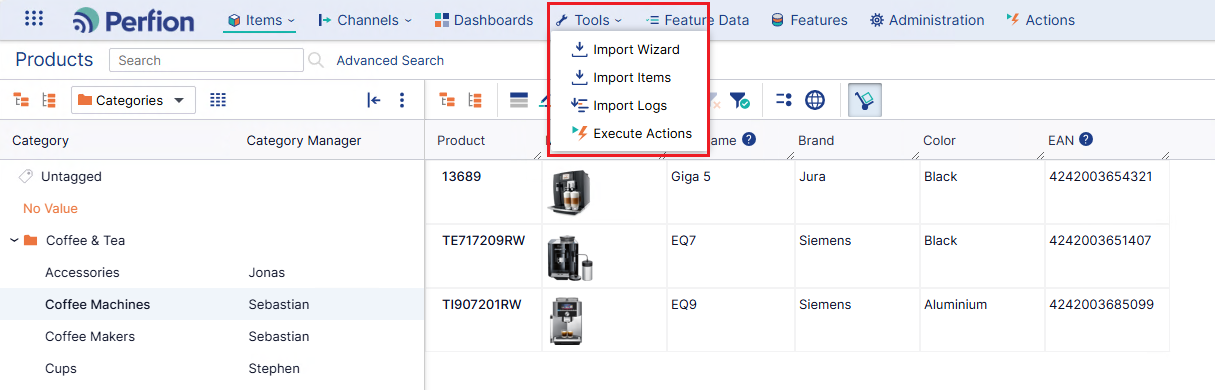The image size is (1215, 392).
Task: Collapse the left category panel
Action: coord(373,100)
